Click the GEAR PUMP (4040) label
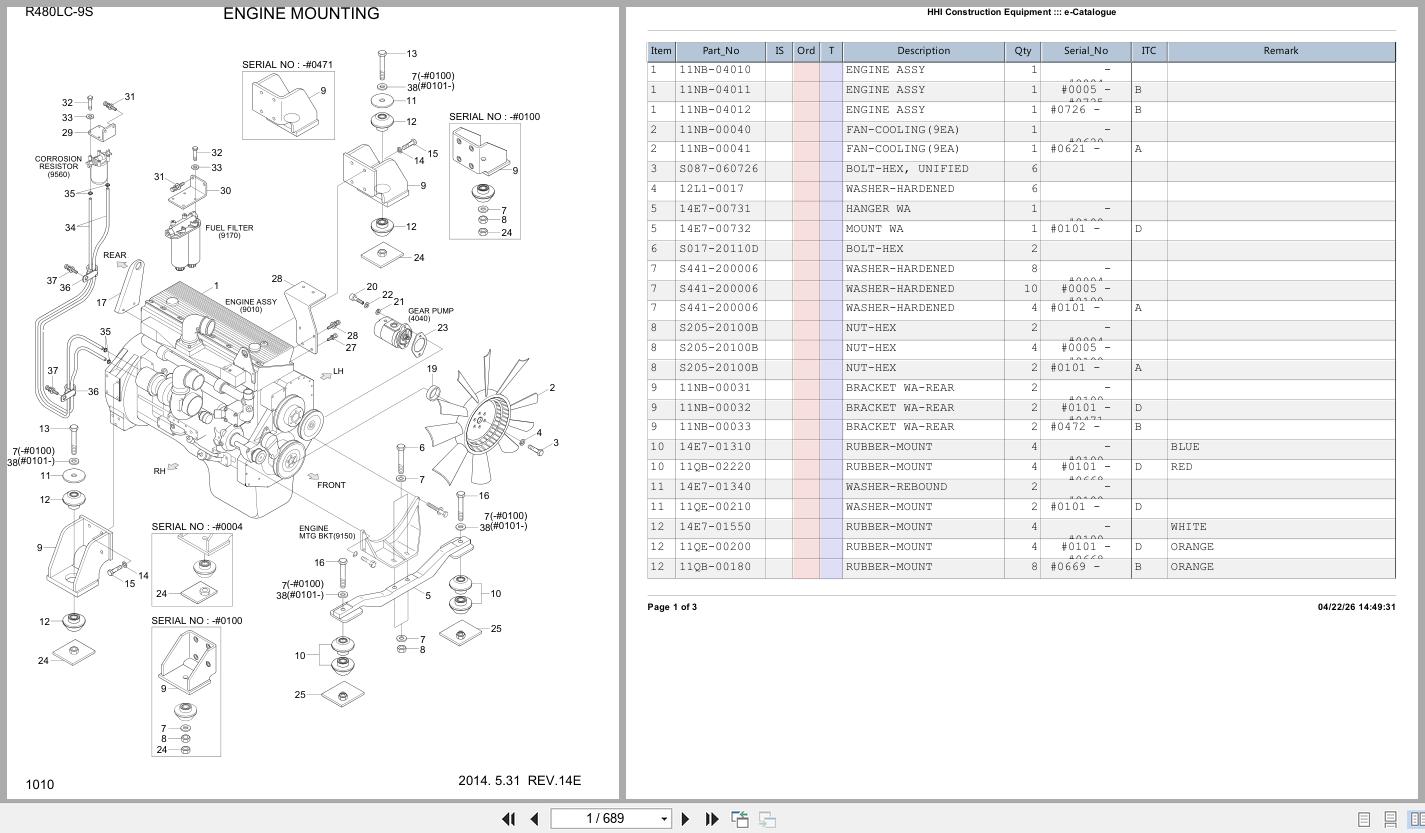The image size is (1425, 833). [x=430, y=315]
